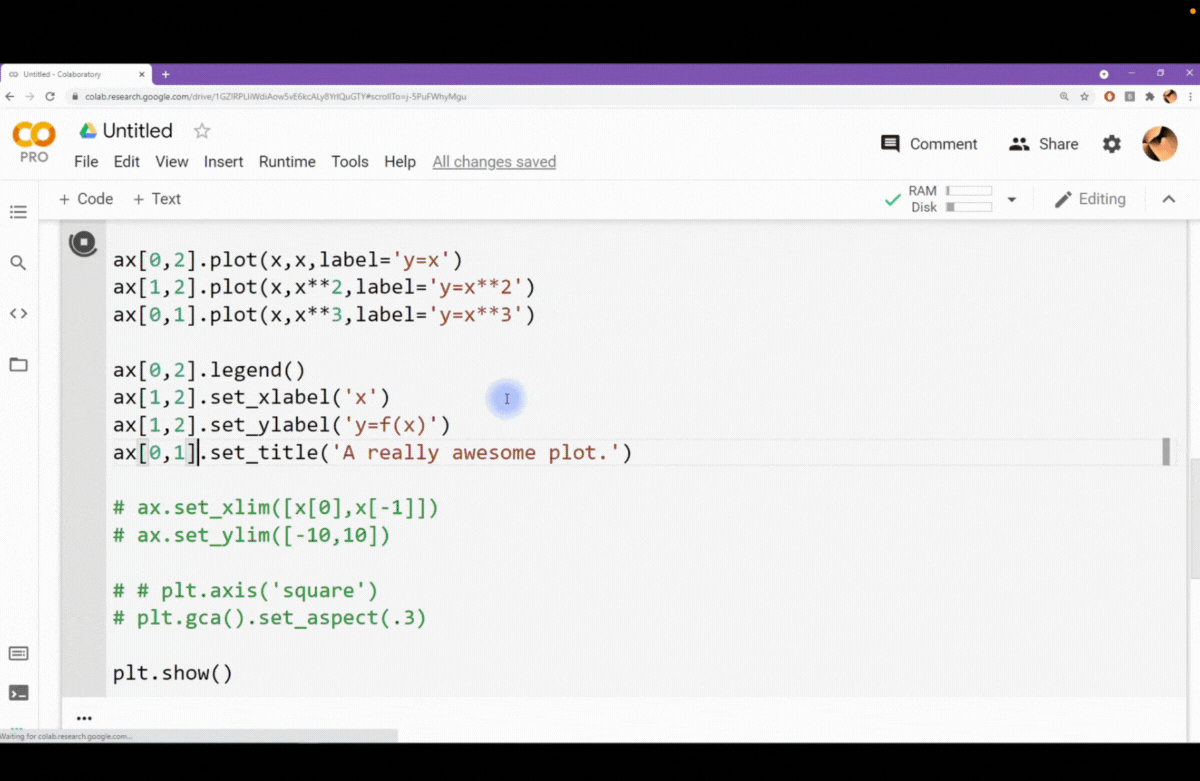Open the Google account avatar

click(x=1160, y=144)
